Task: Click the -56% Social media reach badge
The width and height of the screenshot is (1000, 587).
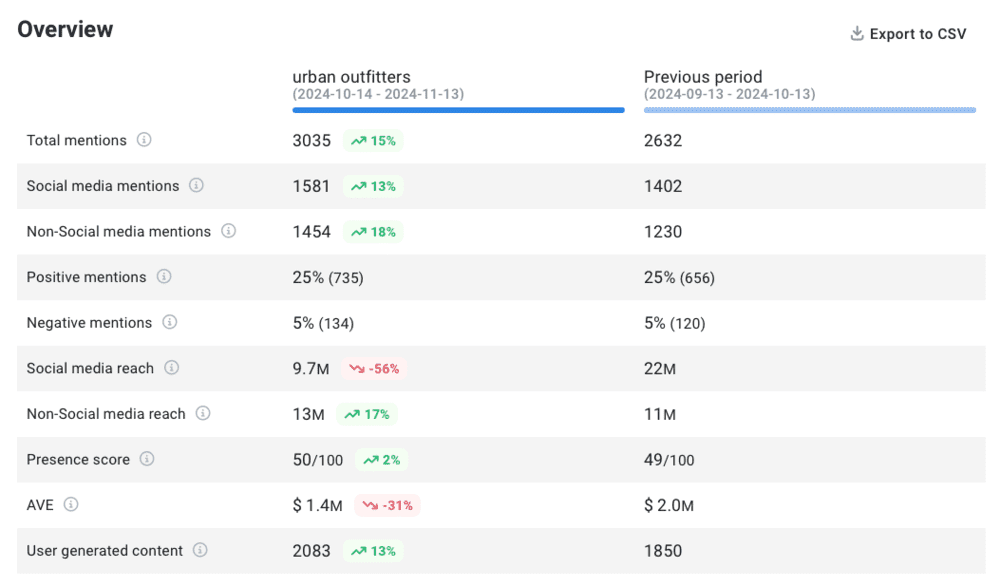Action: 374,369
